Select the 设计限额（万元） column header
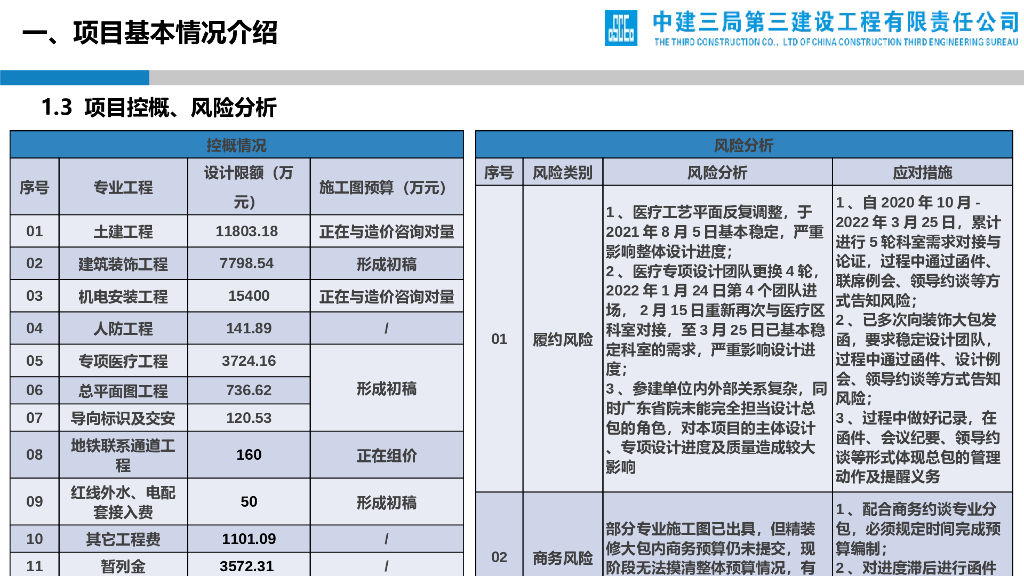Image resolution: width=1024 pixels, height=576 pixels. click(249, 187)
